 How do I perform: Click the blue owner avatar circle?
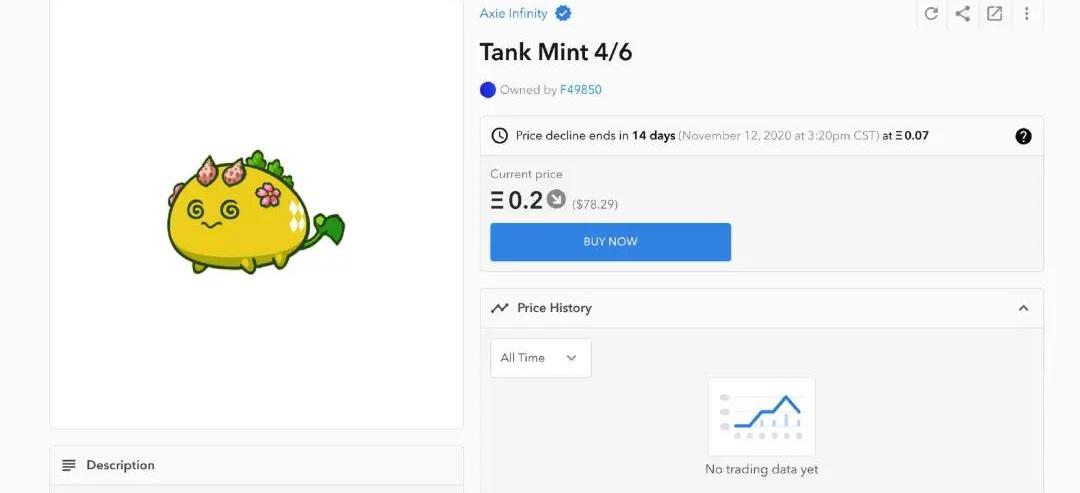(x=488, y=90)
